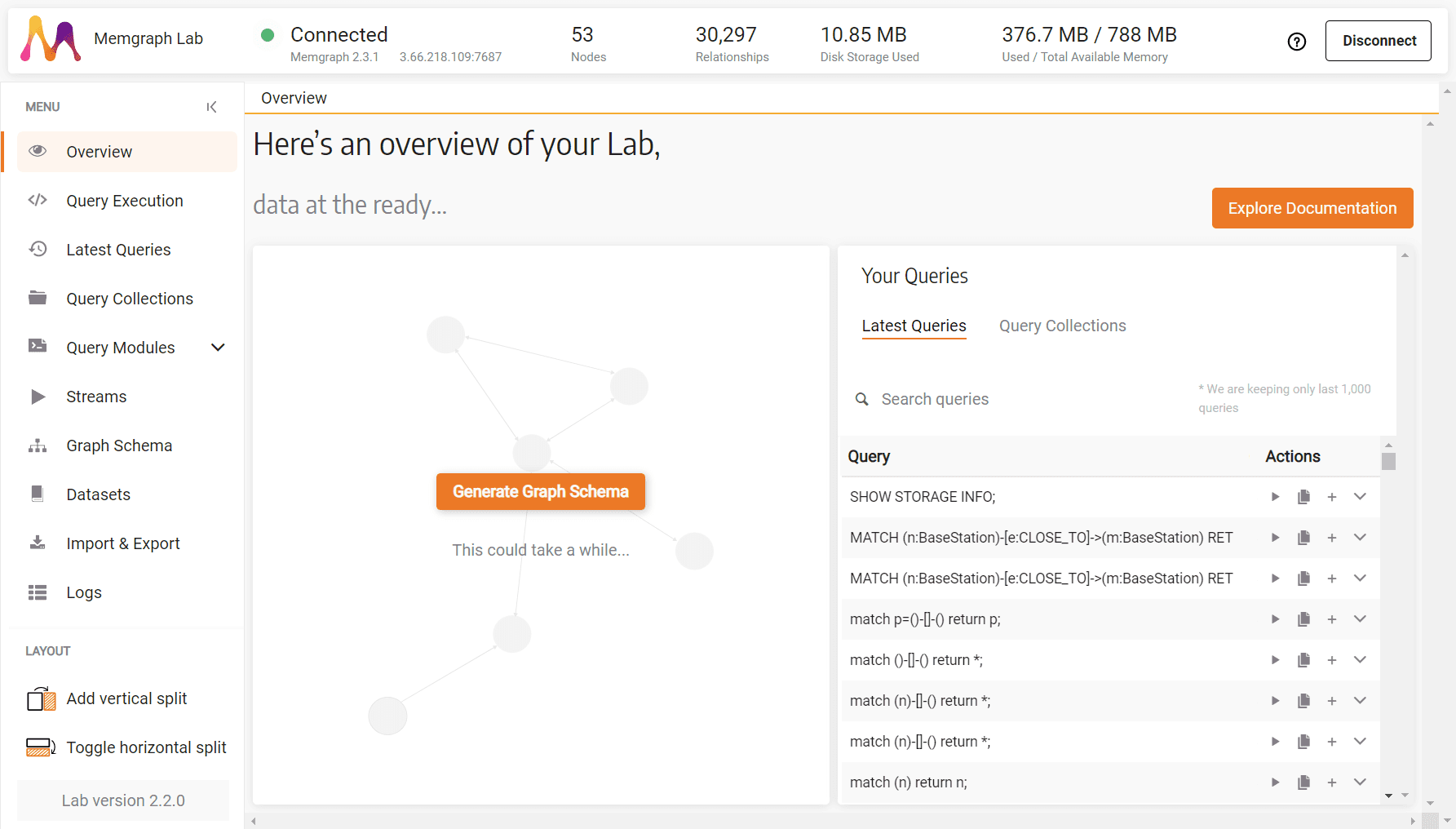Click the search magnifier icon
Screen dimensions: 1456x829
tap(861, 399)
